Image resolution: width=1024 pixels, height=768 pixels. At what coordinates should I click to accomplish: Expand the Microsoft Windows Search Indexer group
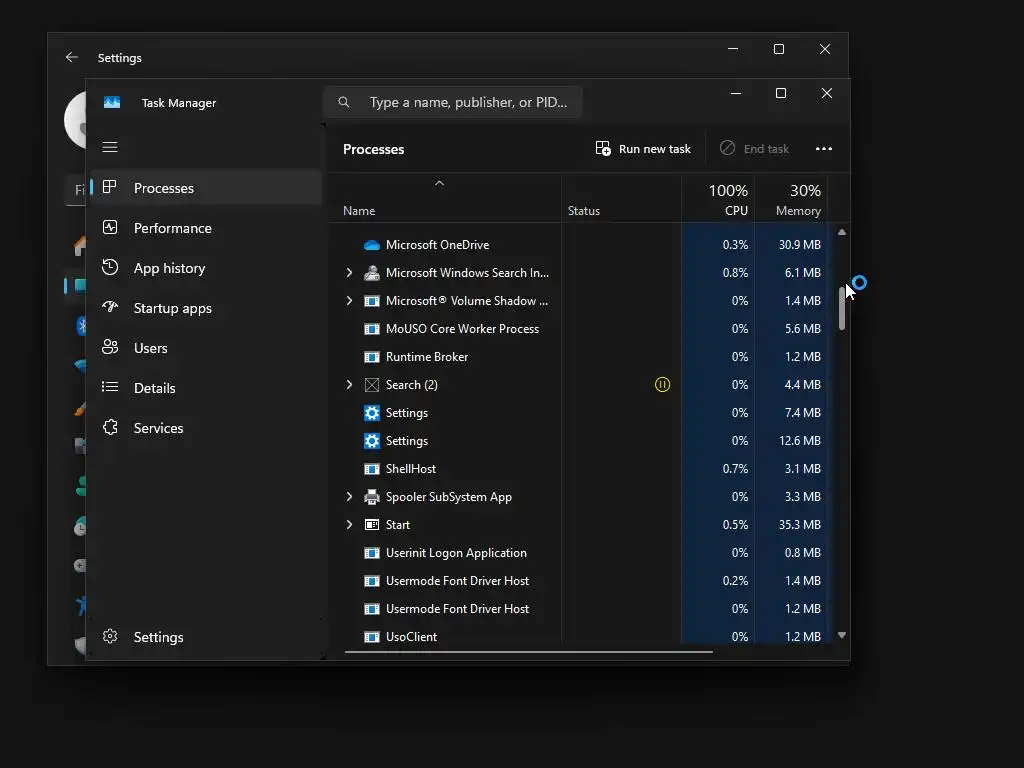click(x=349, y=273)
